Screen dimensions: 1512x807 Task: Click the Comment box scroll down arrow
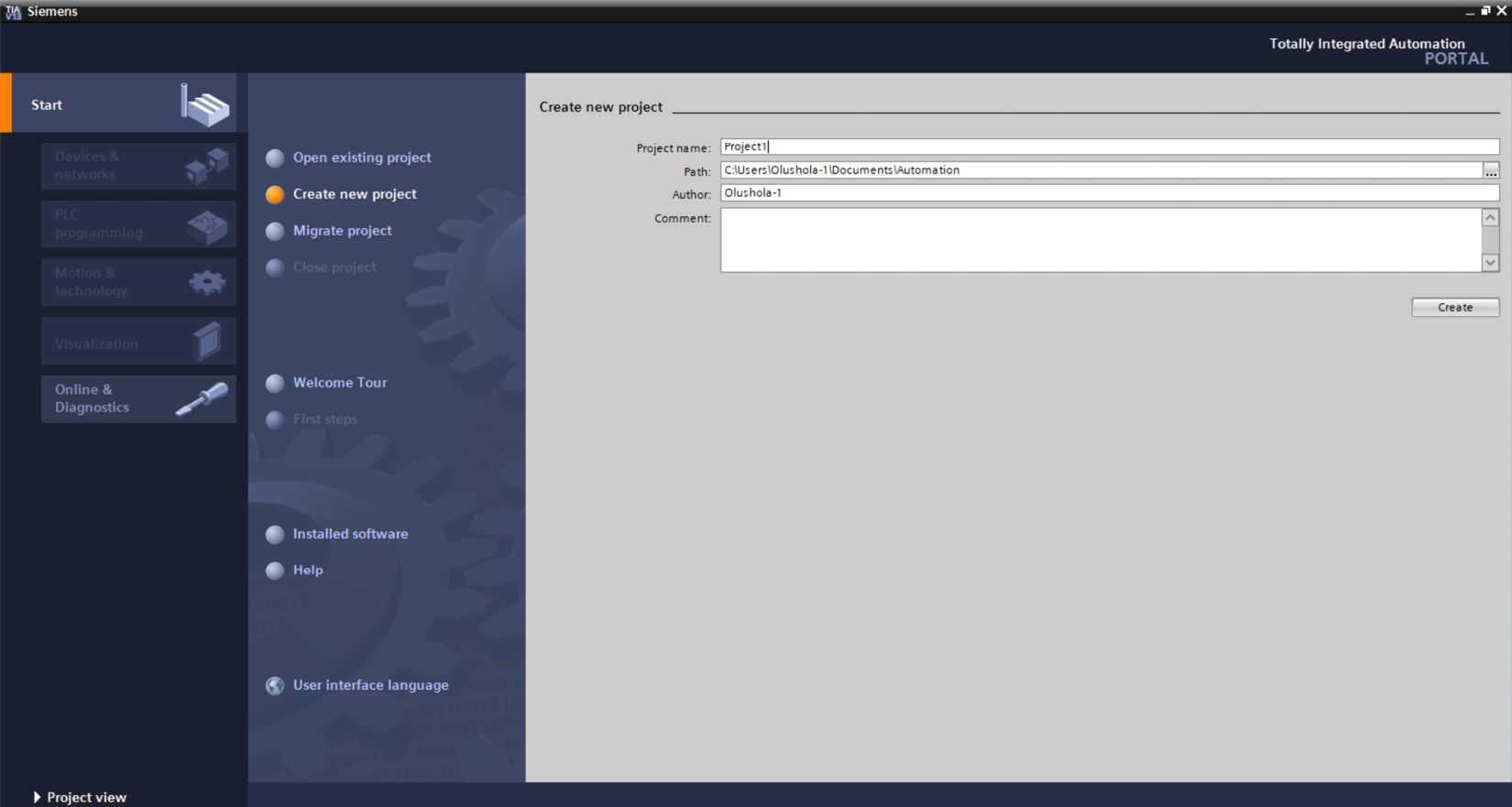(x=1491, y=263)
